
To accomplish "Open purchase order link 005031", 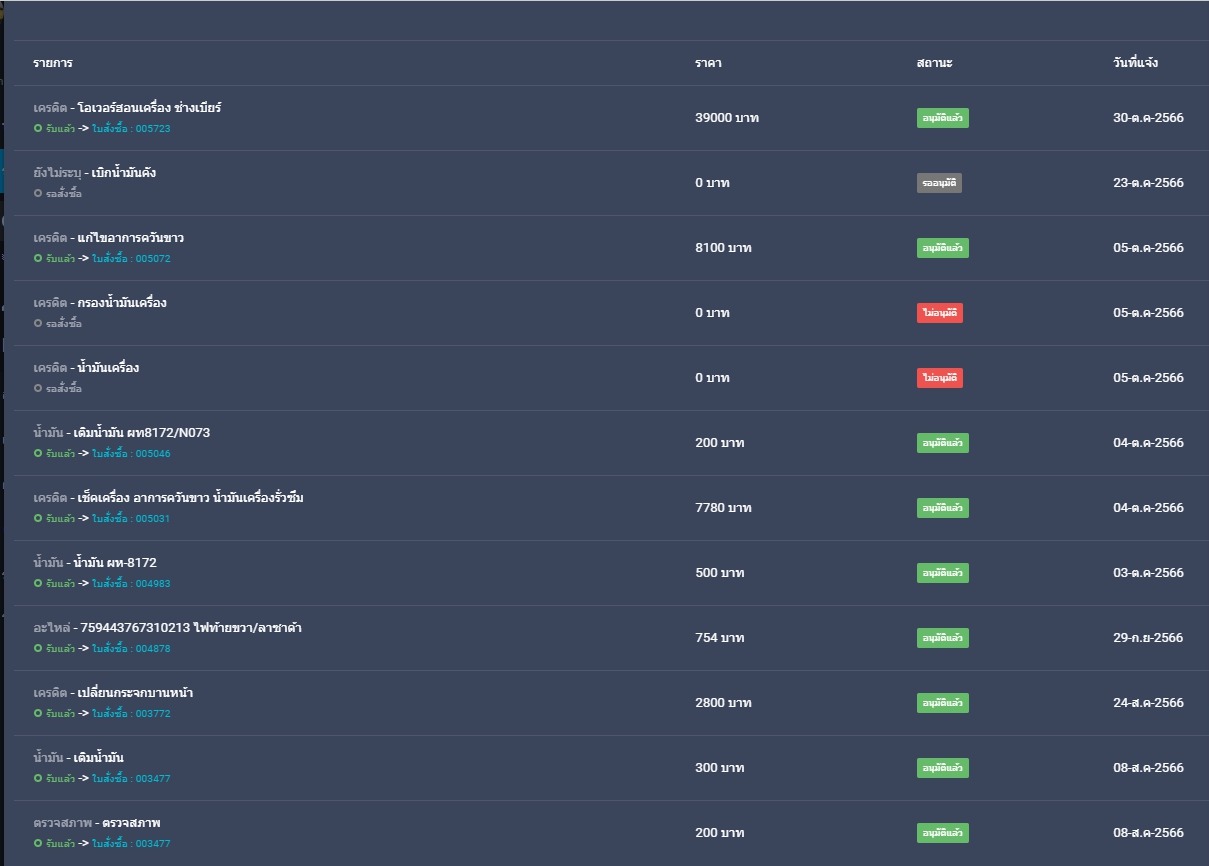I will [x=131, y=519].
